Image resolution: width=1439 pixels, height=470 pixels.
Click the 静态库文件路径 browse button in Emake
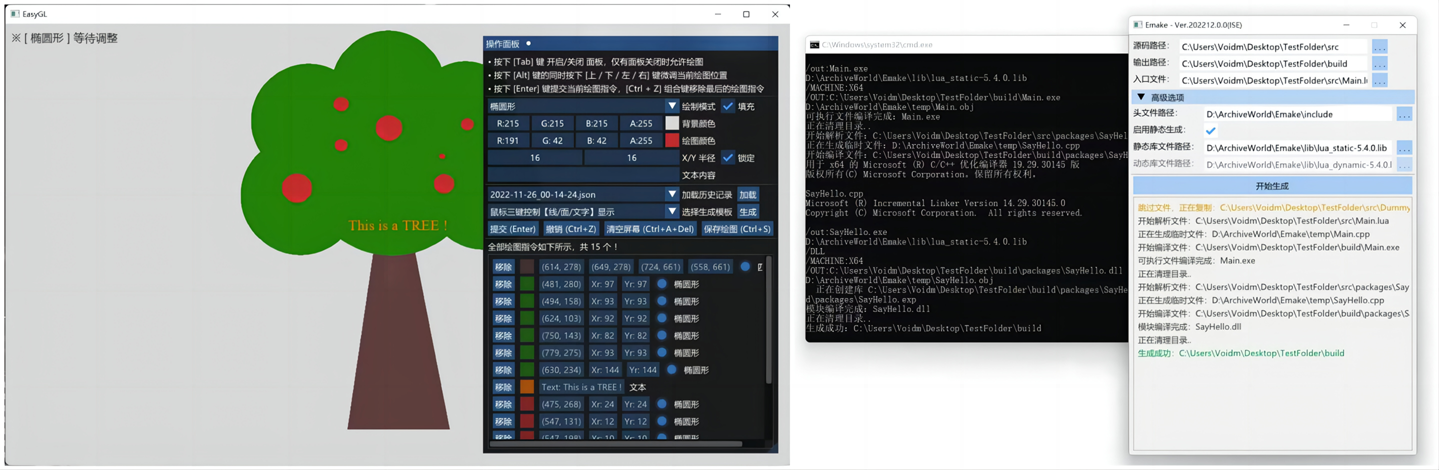(1404, 148)
